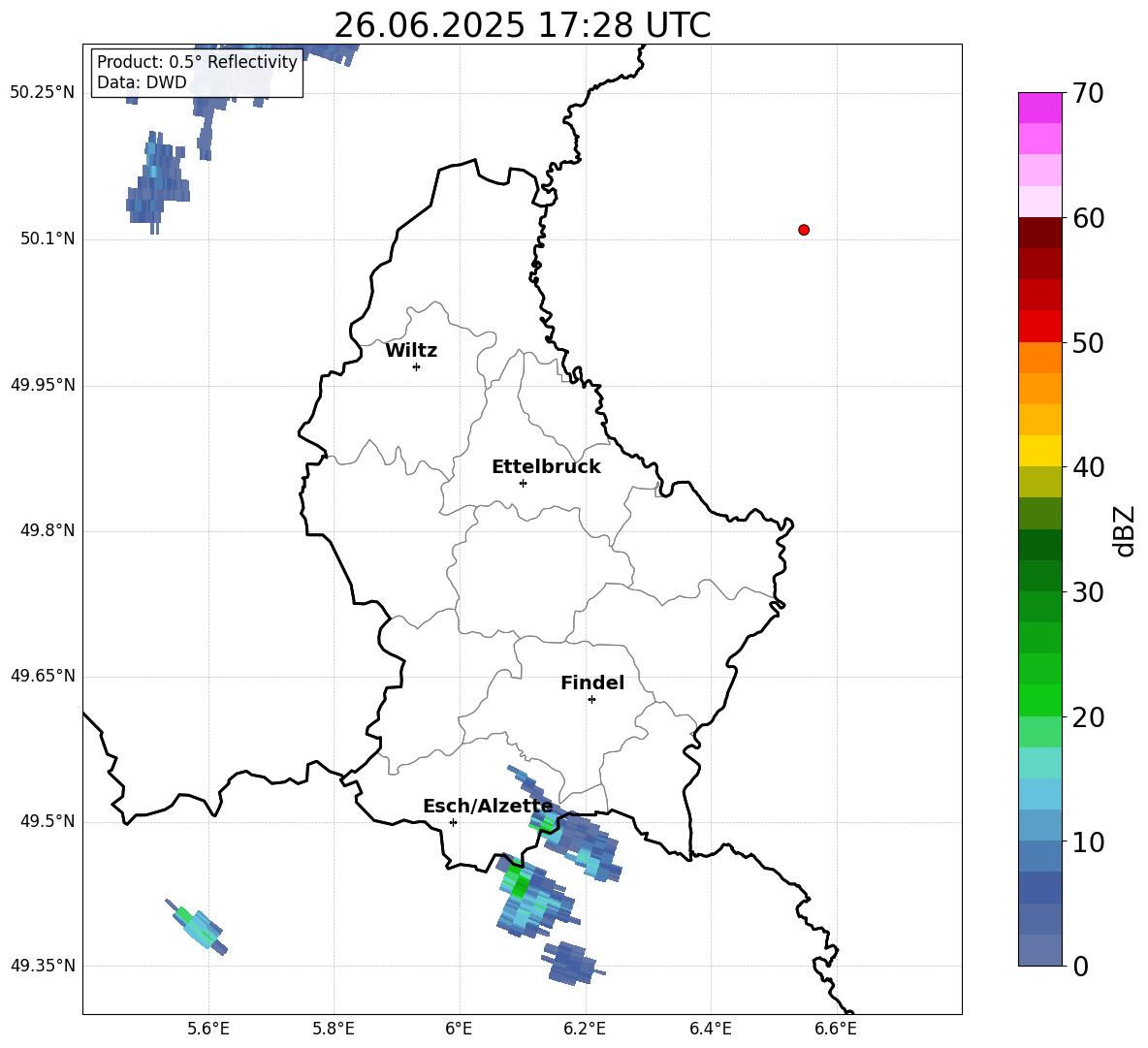This screenshot has width=1148, height=1048.
Task: Click the Ettelbruck cross marker
Action: [x=523, y=483]
